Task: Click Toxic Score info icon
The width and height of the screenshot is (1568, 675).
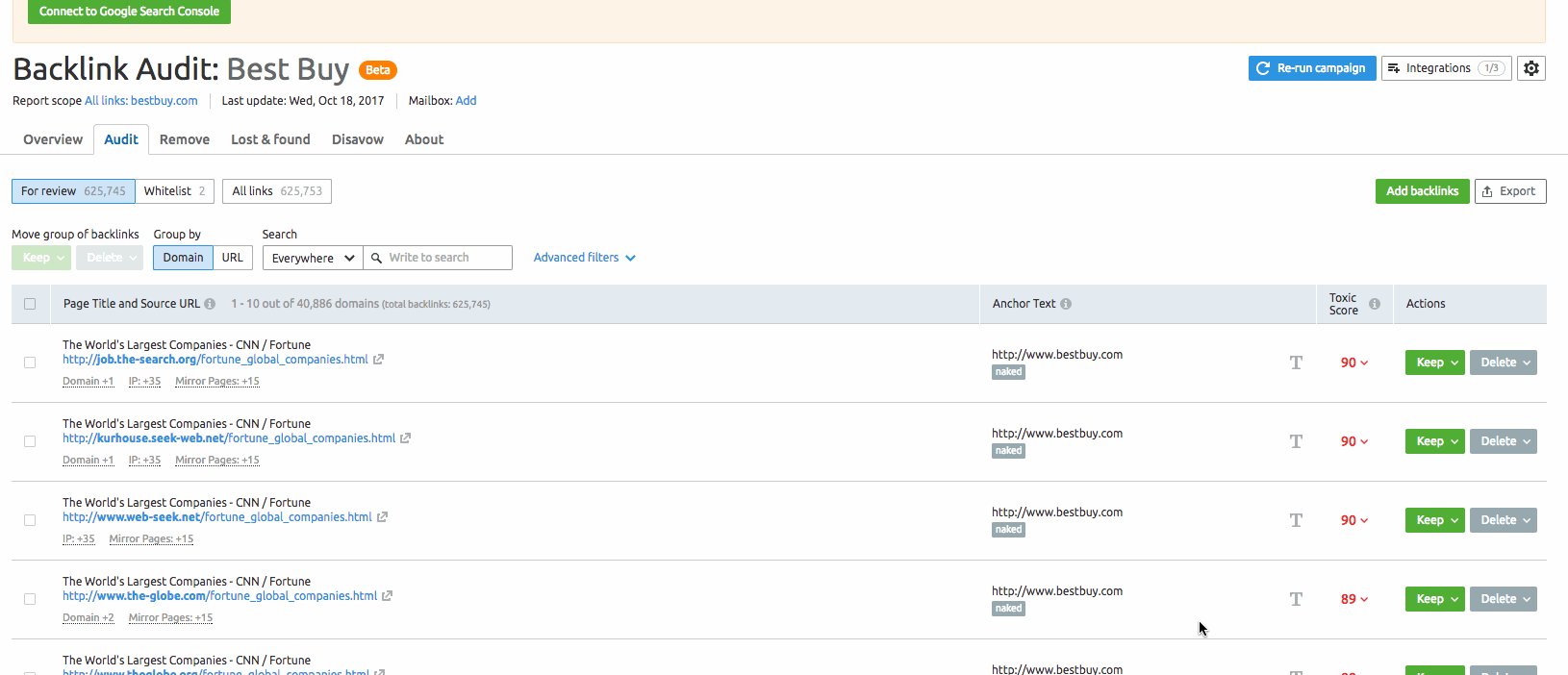Action: (x=1375, y=304)
